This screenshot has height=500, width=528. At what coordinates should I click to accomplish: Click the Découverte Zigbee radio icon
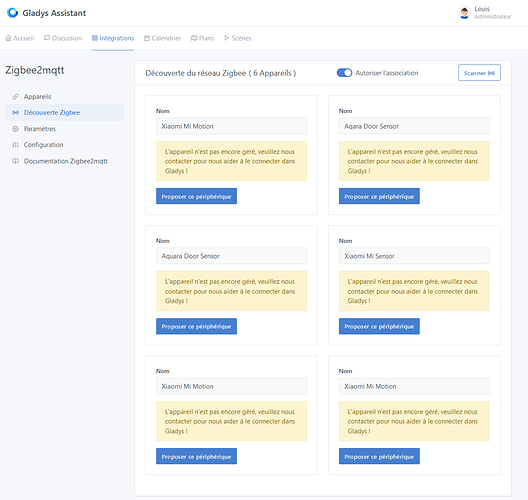click(15, 112)
